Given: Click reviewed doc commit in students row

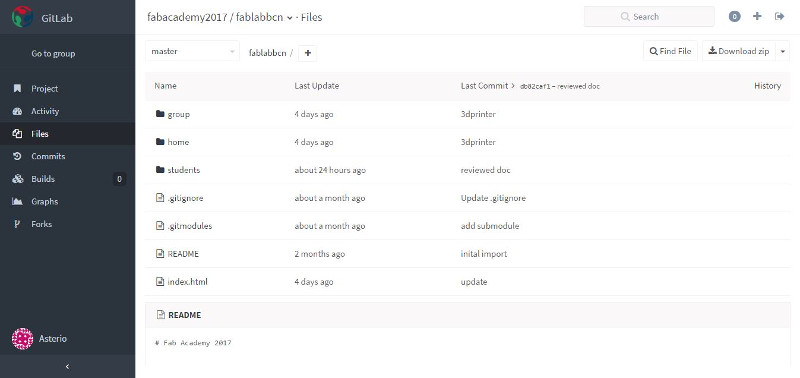Looking at the screenshot, I should pos(485,170).
